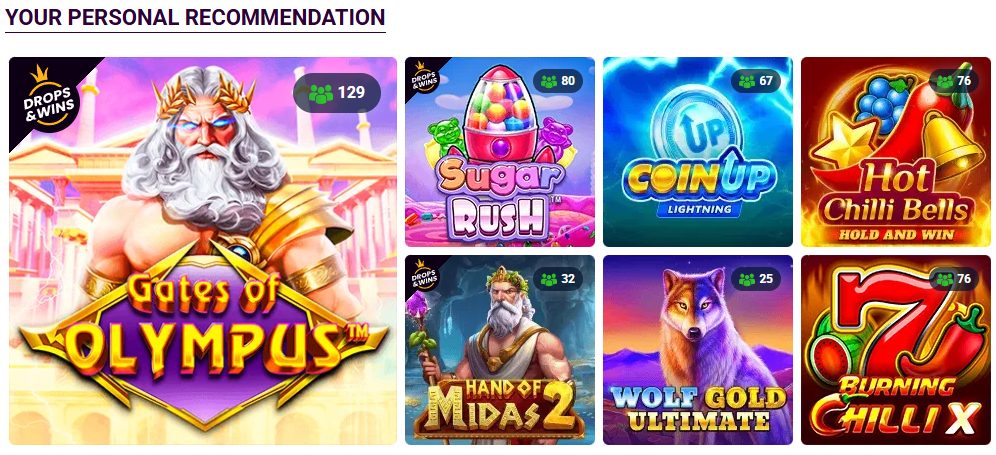This screenshot has height=455, width=996.
Task: Click the 25 players badge on Wolf Gold
Action: point(756,280)
